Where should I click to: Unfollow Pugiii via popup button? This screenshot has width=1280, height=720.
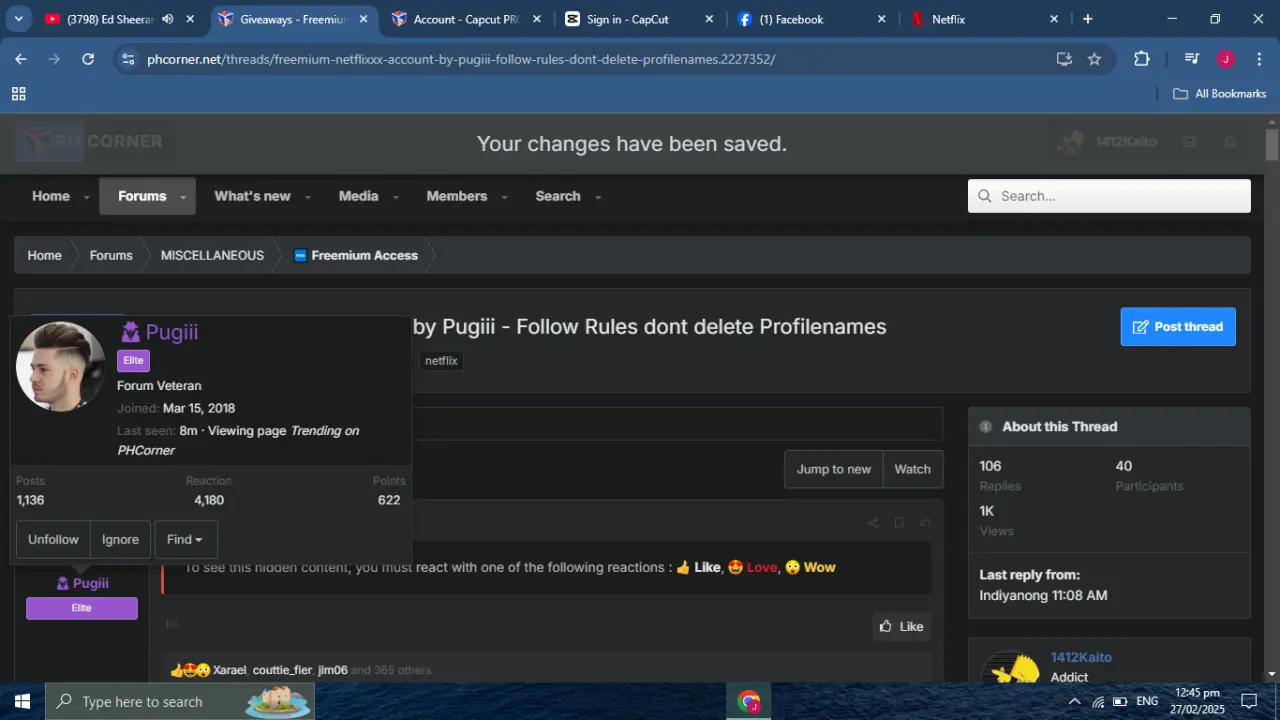pos(53,539)
